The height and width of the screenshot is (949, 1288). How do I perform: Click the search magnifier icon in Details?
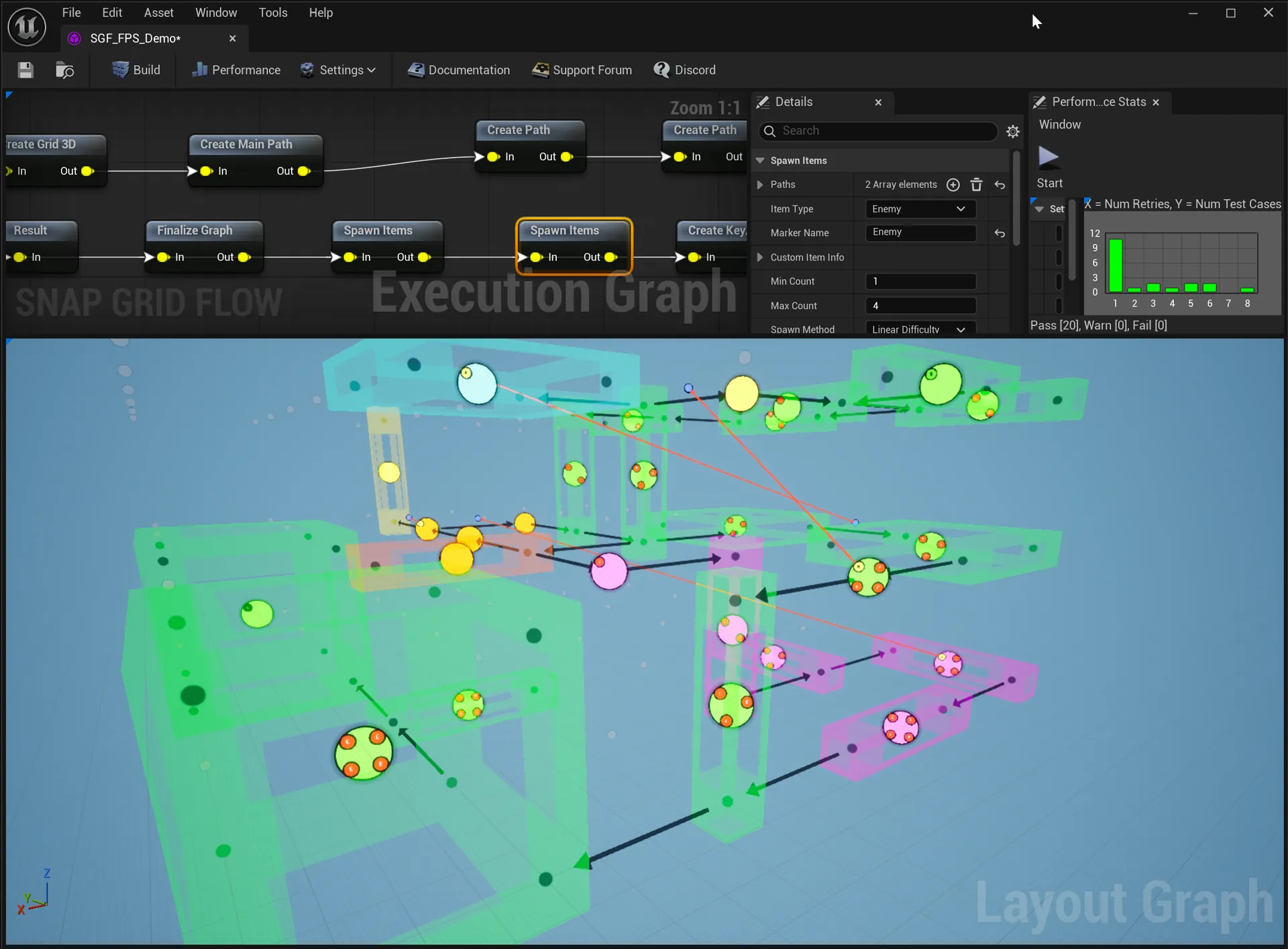(x=770, y=131)
